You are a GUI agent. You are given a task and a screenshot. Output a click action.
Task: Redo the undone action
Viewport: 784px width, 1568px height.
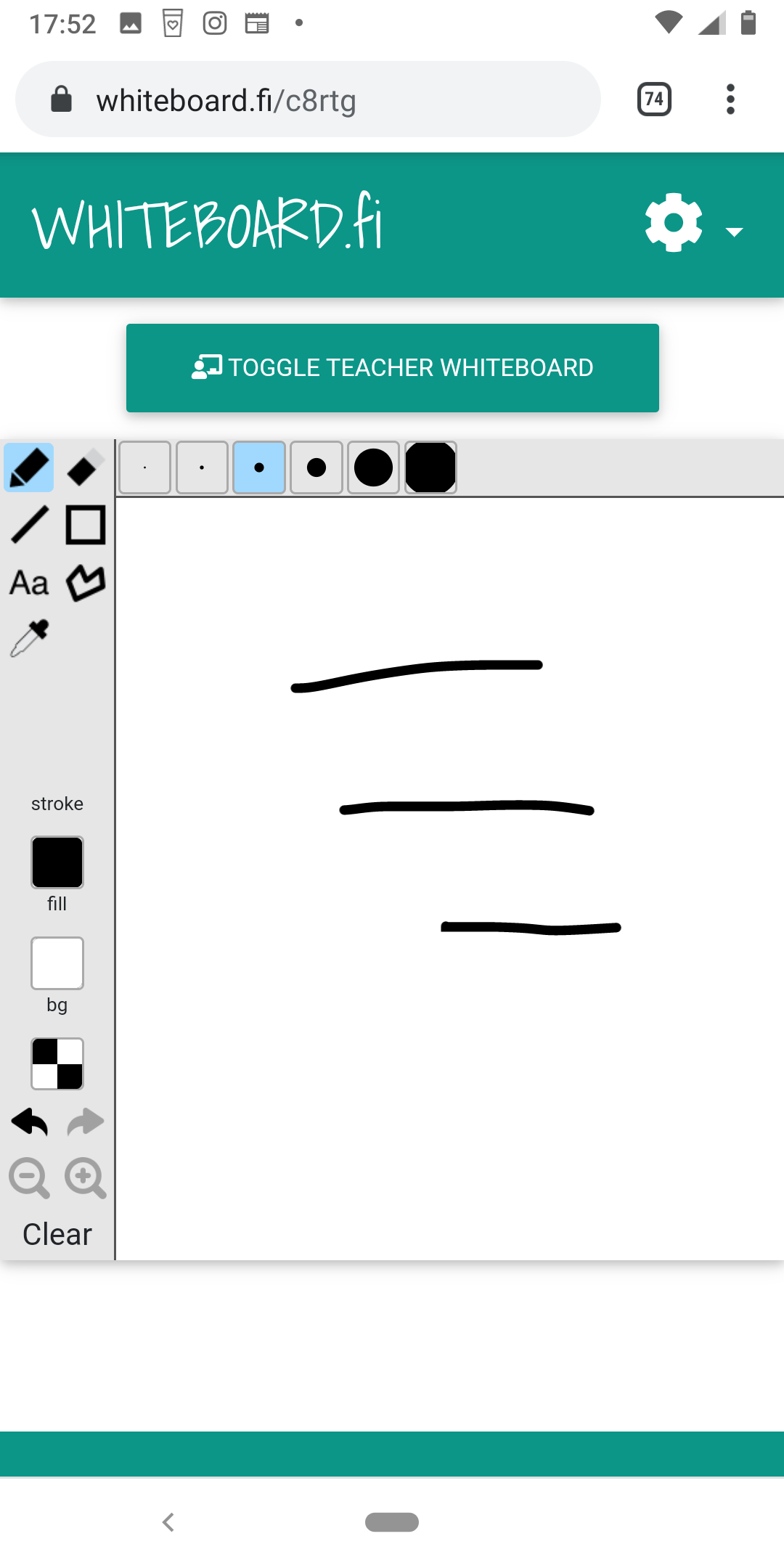click(86, 1122)
